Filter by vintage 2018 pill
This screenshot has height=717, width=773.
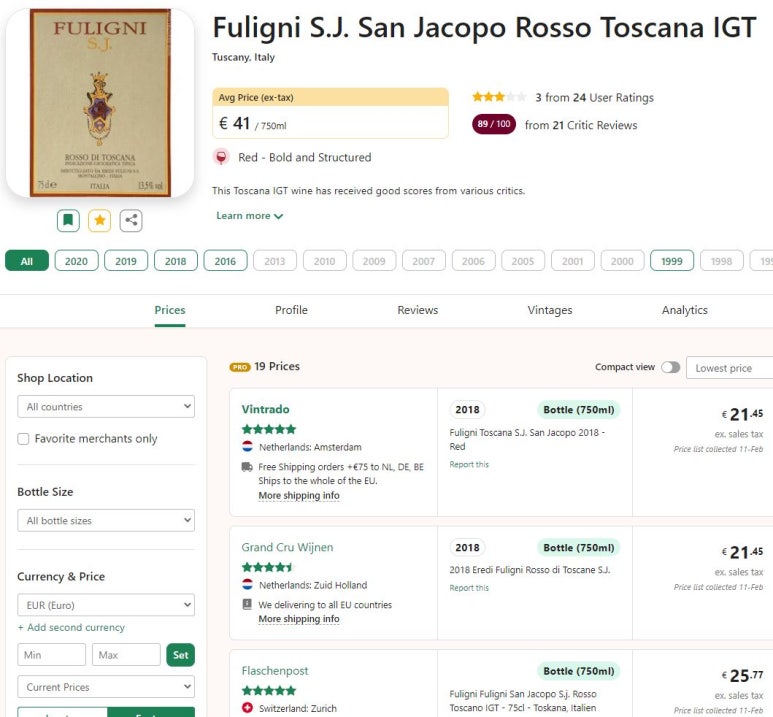pyautogui.click(x=176, y=261)
